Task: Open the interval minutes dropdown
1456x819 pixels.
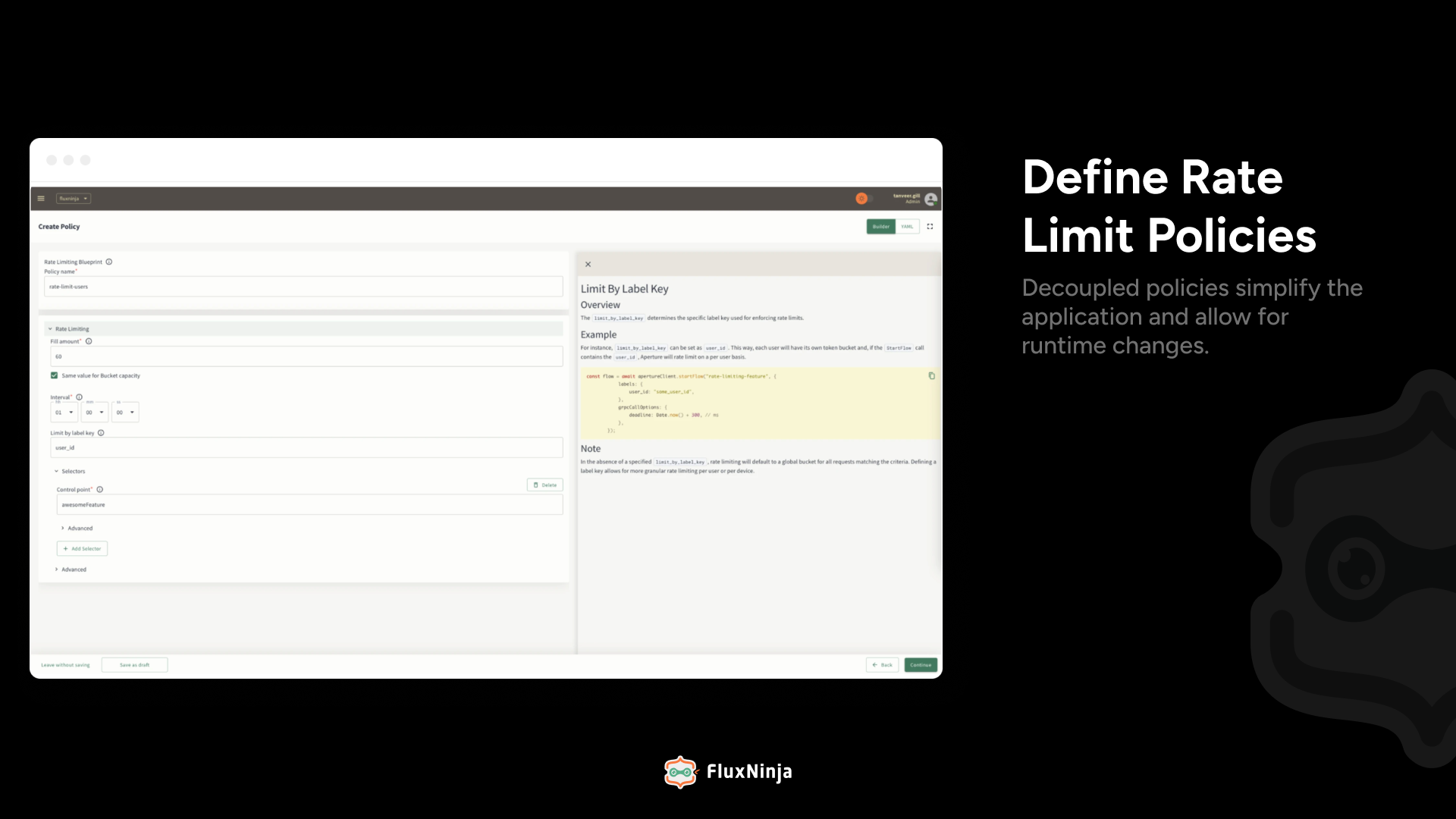Action: (94, 413)
